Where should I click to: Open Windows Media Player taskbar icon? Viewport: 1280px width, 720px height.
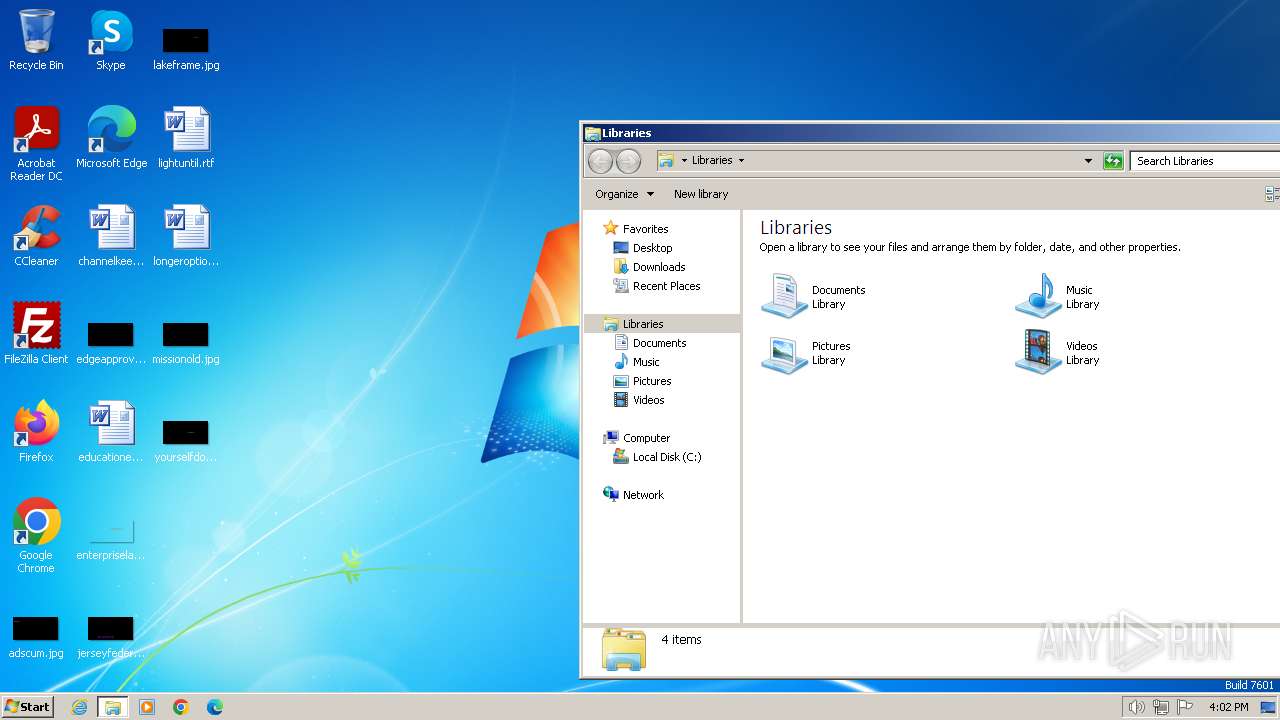[x=147, y=707]
